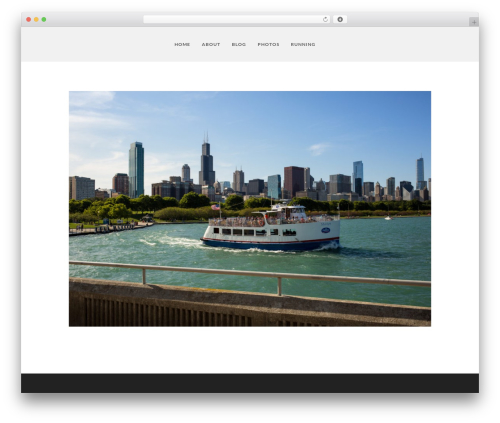
Task: Open a new tab with plus icon
Action: click(474, 22)
